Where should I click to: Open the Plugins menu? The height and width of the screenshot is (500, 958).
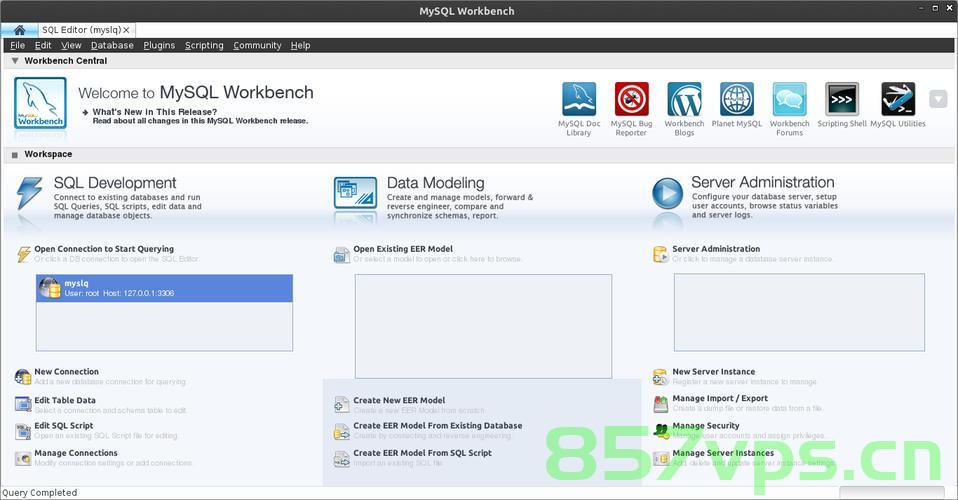[159, 45]
